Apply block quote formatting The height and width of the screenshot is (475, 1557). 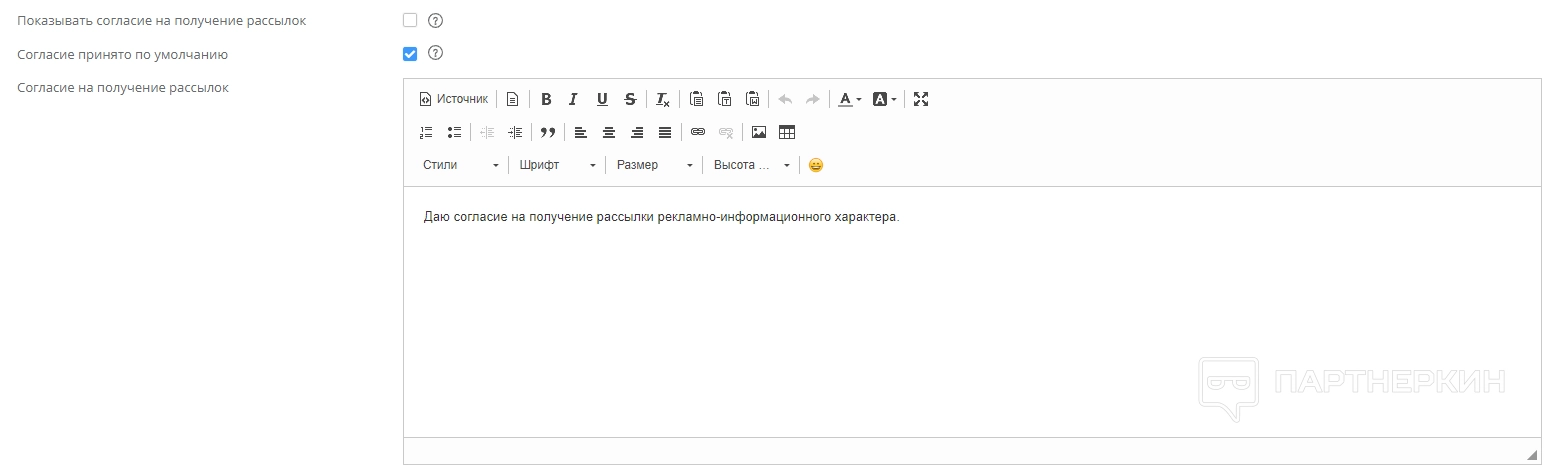pos(547,132)
